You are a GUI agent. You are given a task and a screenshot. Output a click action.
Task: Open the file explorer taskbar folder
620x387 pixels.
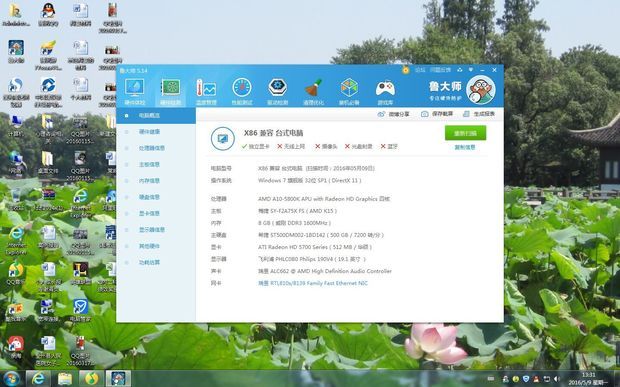[x=65, y=378]
